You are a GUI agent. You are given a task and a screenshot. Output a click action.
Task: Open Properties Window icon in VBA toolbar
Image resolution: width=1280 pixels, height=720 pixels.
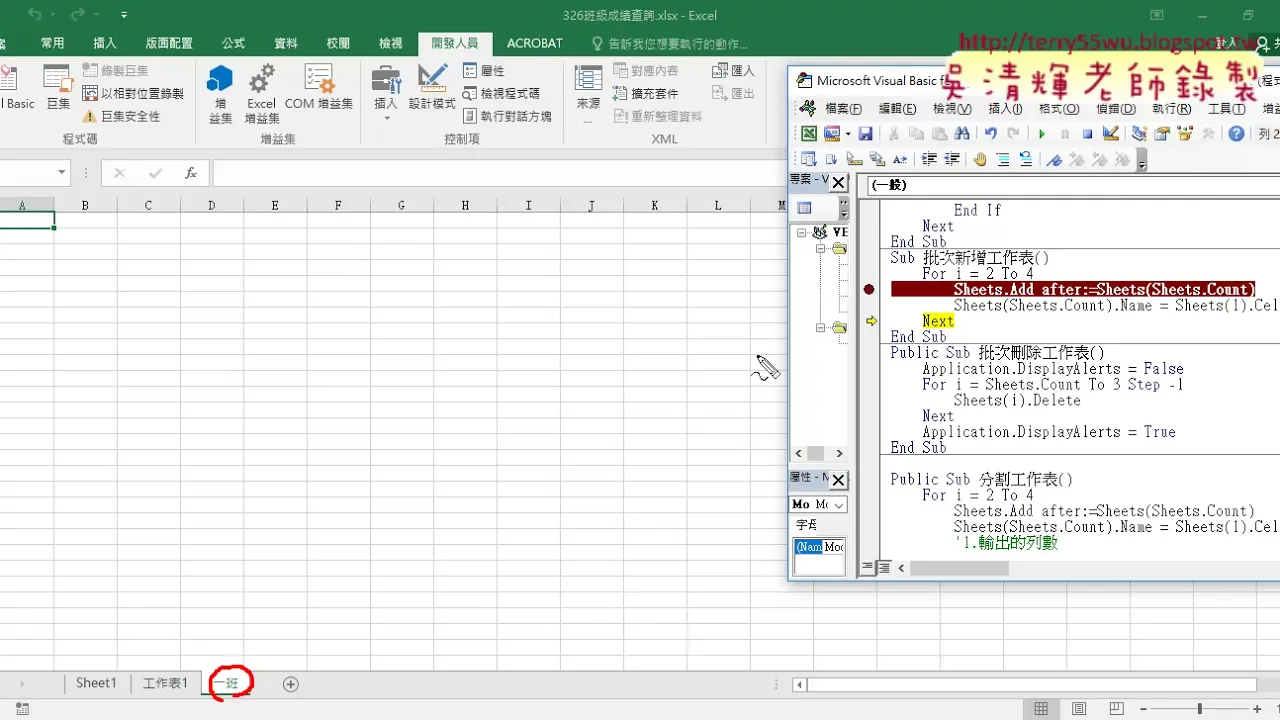pyautogui.click(x=1161, y=134)
